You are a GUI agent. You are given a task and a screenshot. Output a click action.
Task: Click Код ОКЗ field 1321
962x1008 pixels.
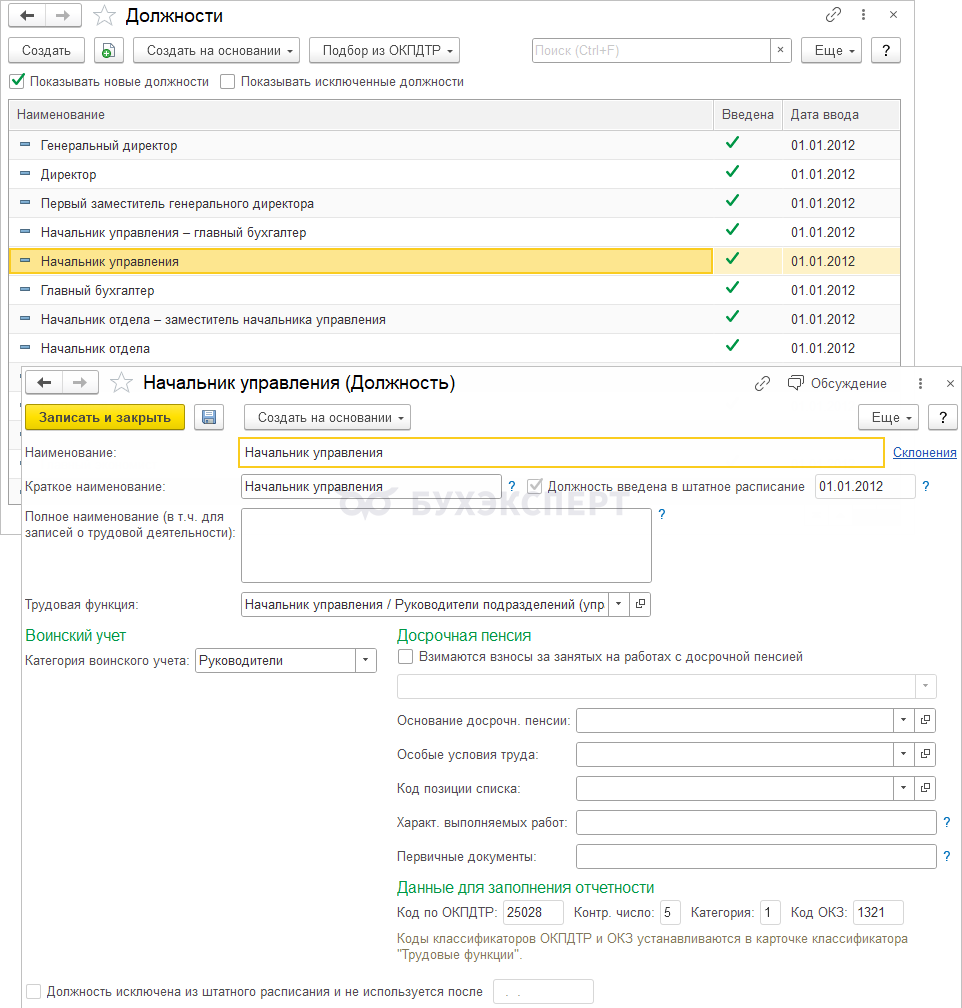coord(878,912)
